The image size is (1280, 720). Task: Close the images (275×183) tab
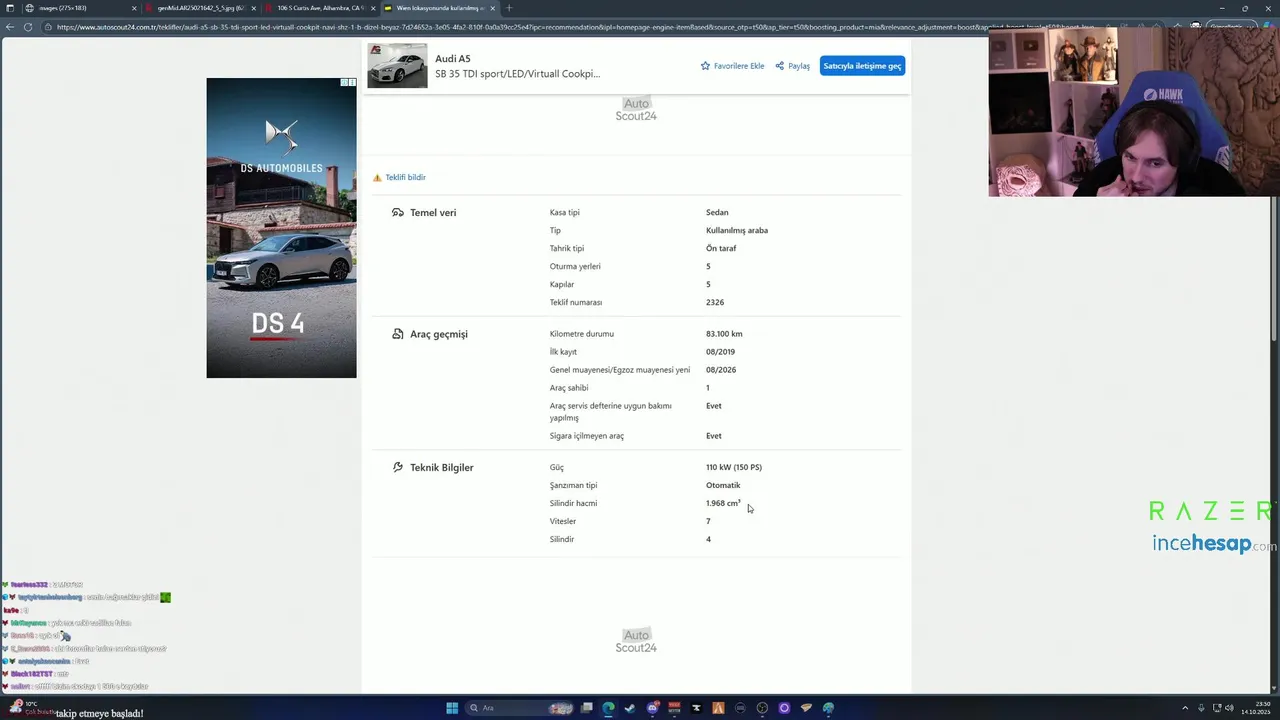[134, 8]
